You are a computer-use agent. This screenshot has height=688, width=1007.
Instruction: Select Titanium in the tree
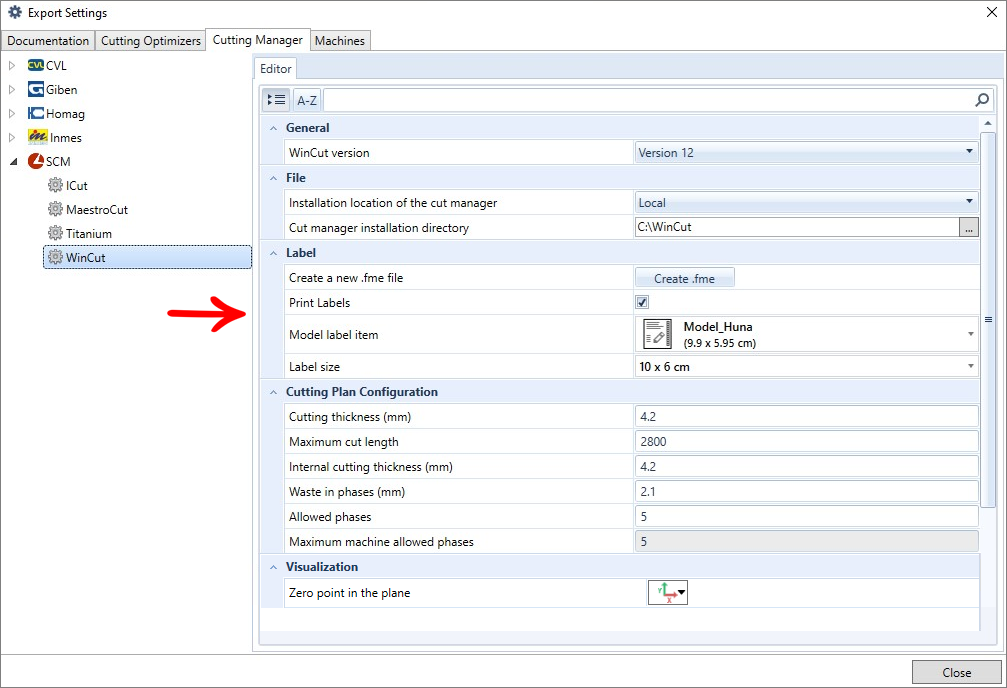(x=89, y=234)
